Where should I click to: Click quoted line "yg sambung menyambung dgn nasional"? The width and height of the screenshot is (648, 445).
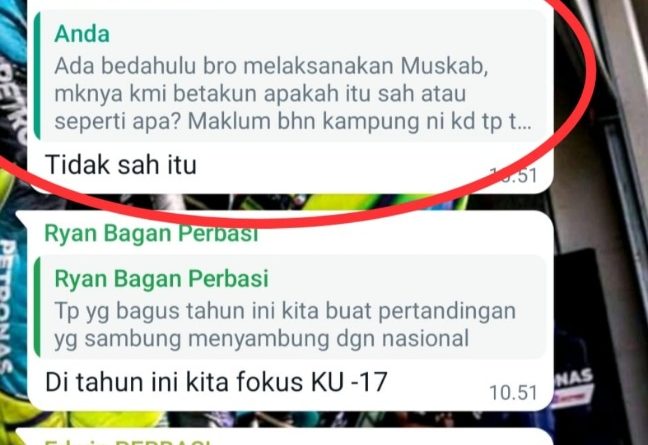pyautogui.click(x=262, y=339)
